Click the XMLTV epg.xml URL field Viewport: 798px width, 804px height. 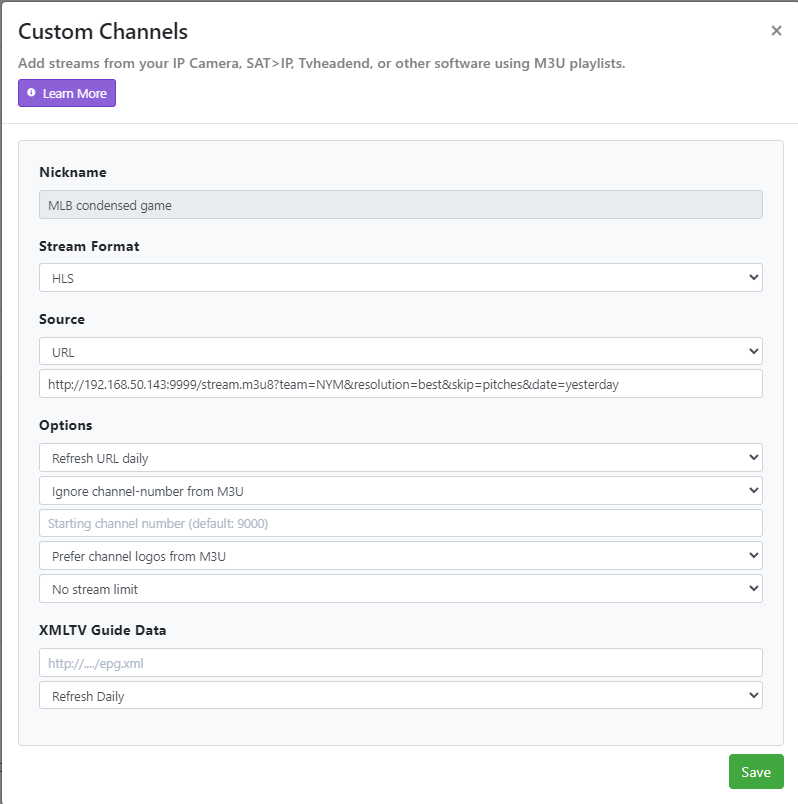point(400,663)
